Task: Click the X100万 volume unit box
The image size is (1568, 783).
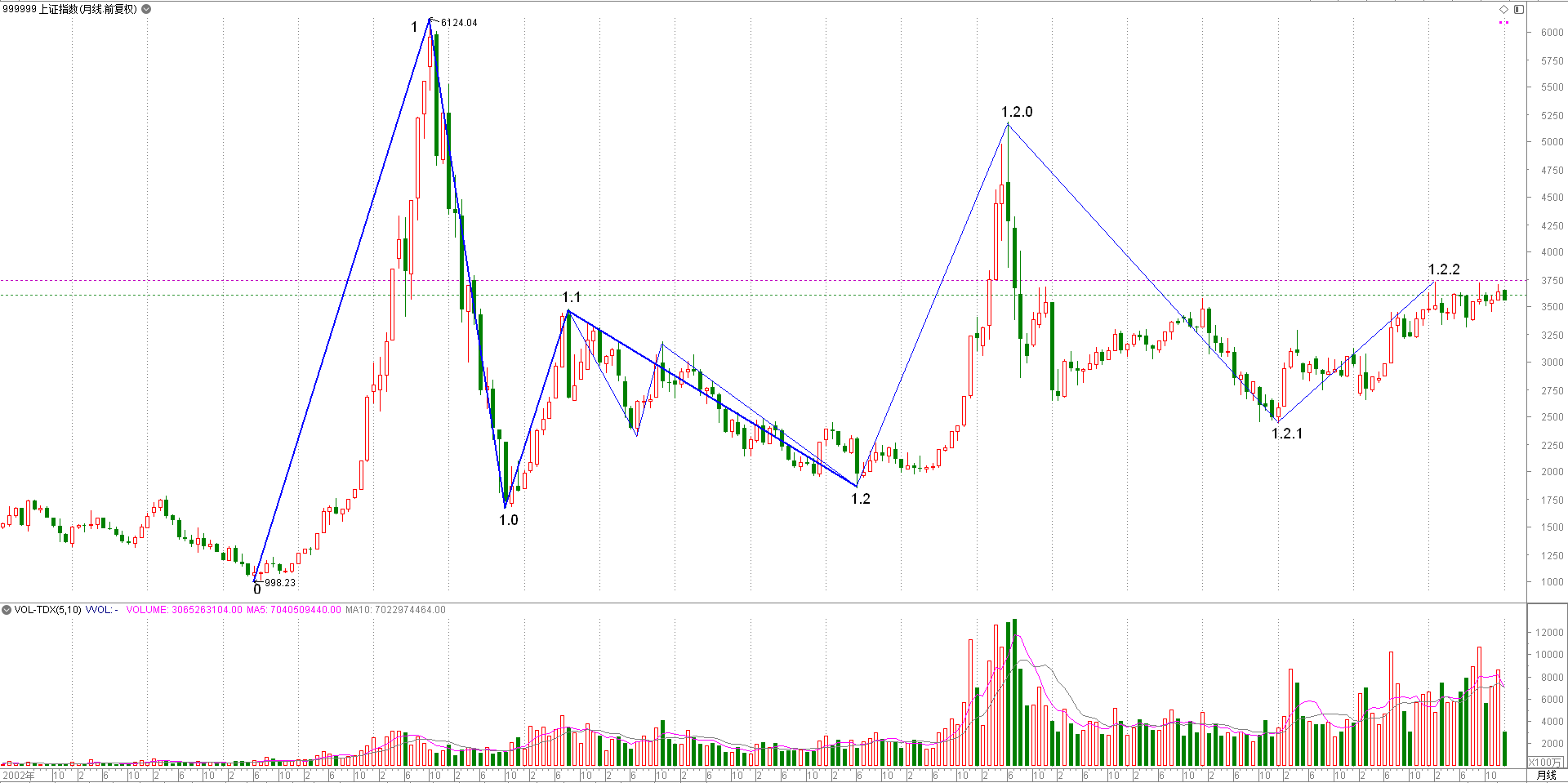Action: tap(1544, 763)
